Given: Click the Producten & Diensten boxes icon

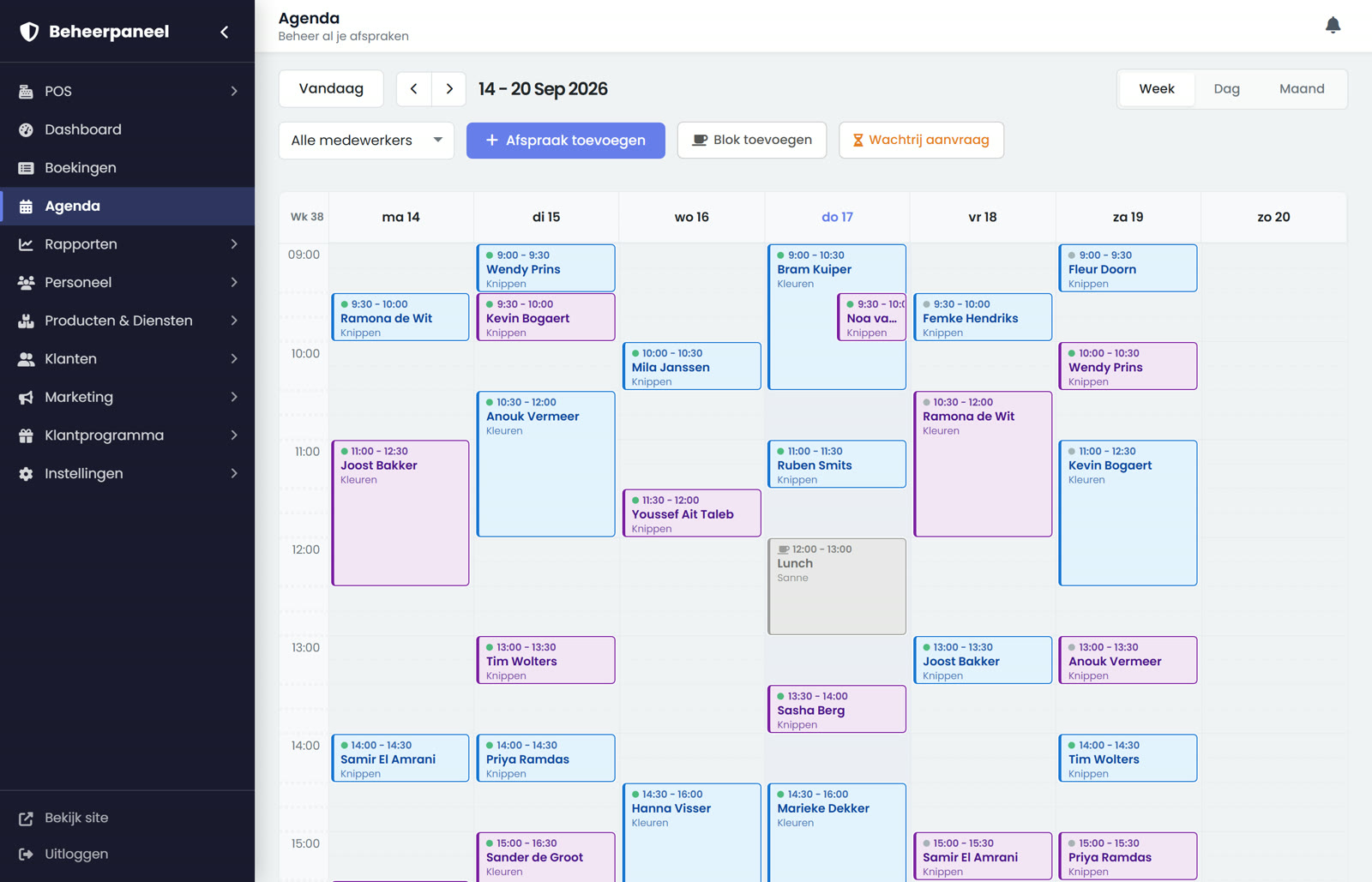Looking at the screenshot, I should (26, 321).
